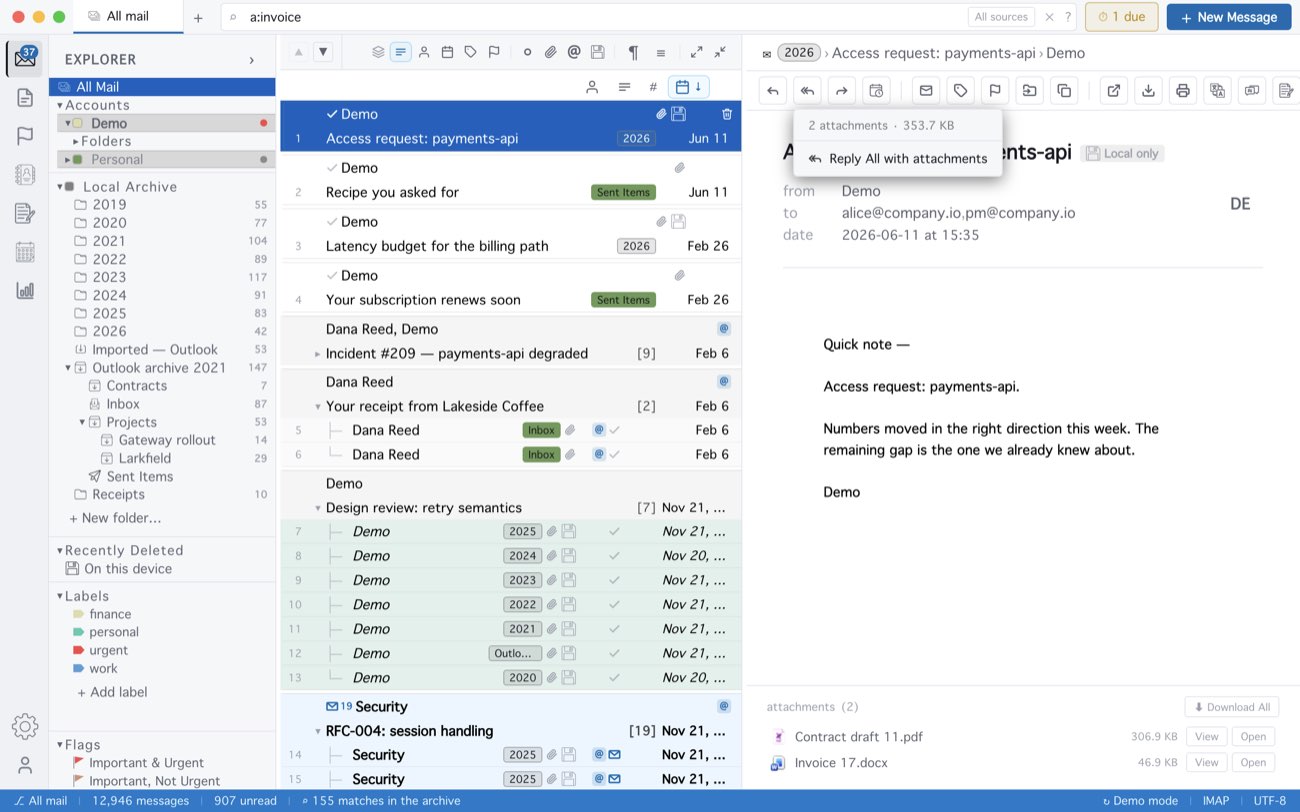Click the stacked layers grouping icon
The height and width of the screenshot is (812, 1300).
[x=378, y=52]
